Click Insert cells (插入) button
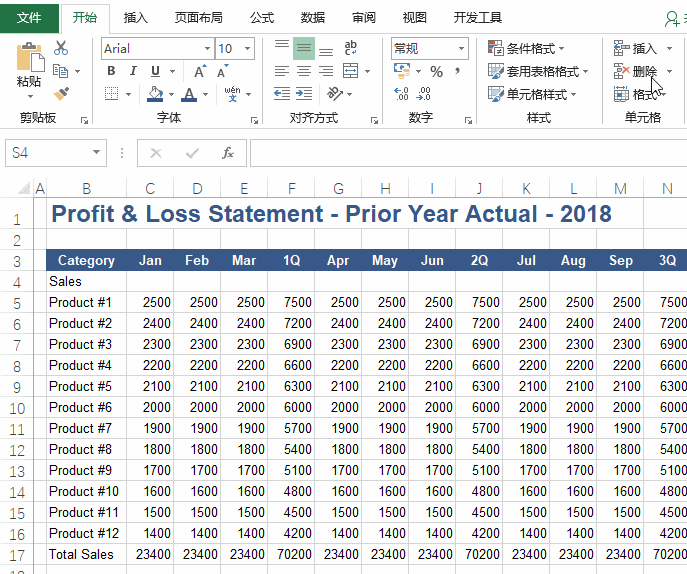 (635, 48)
